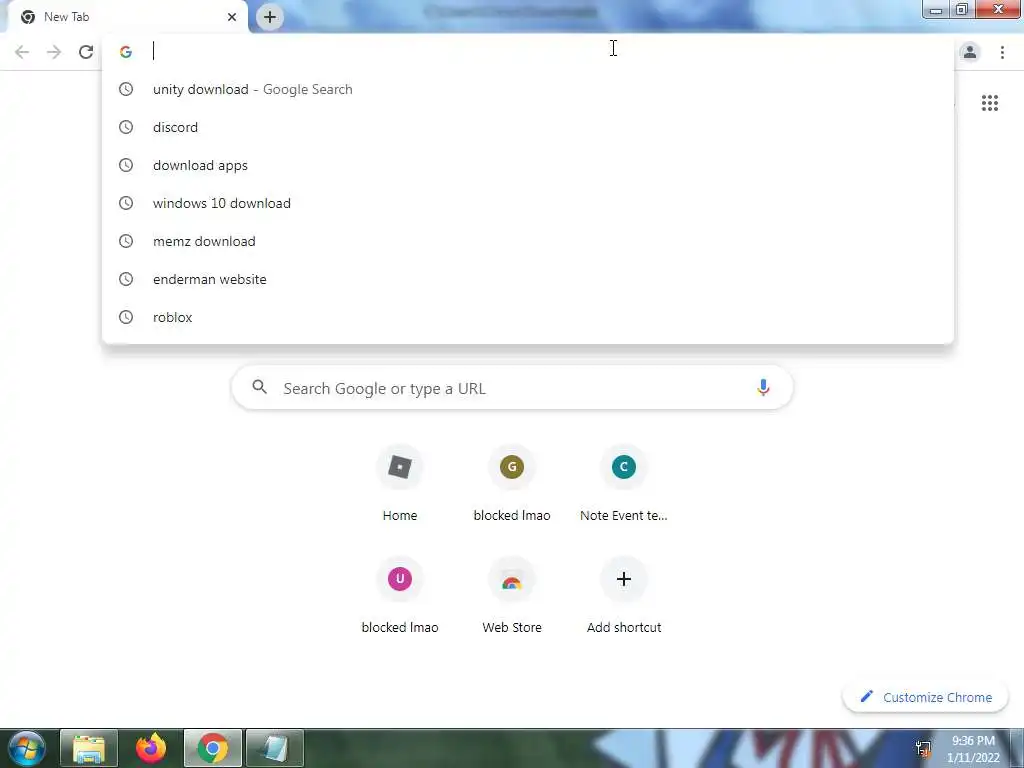Choose the 'discord' suggestion
Screen dimensions: 1024x768
click(528, 127)
